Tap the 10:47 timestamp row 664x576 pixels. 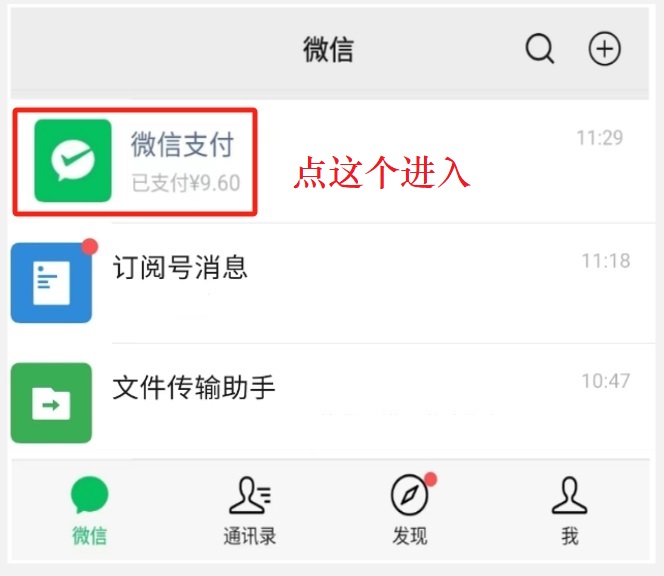pyautogui.click(x=606, y=381)
